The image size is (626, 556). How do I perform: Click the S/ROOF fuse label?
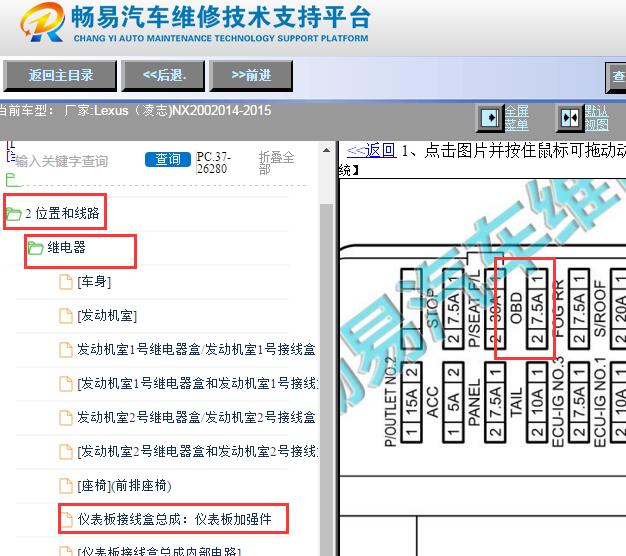point(600,308)
